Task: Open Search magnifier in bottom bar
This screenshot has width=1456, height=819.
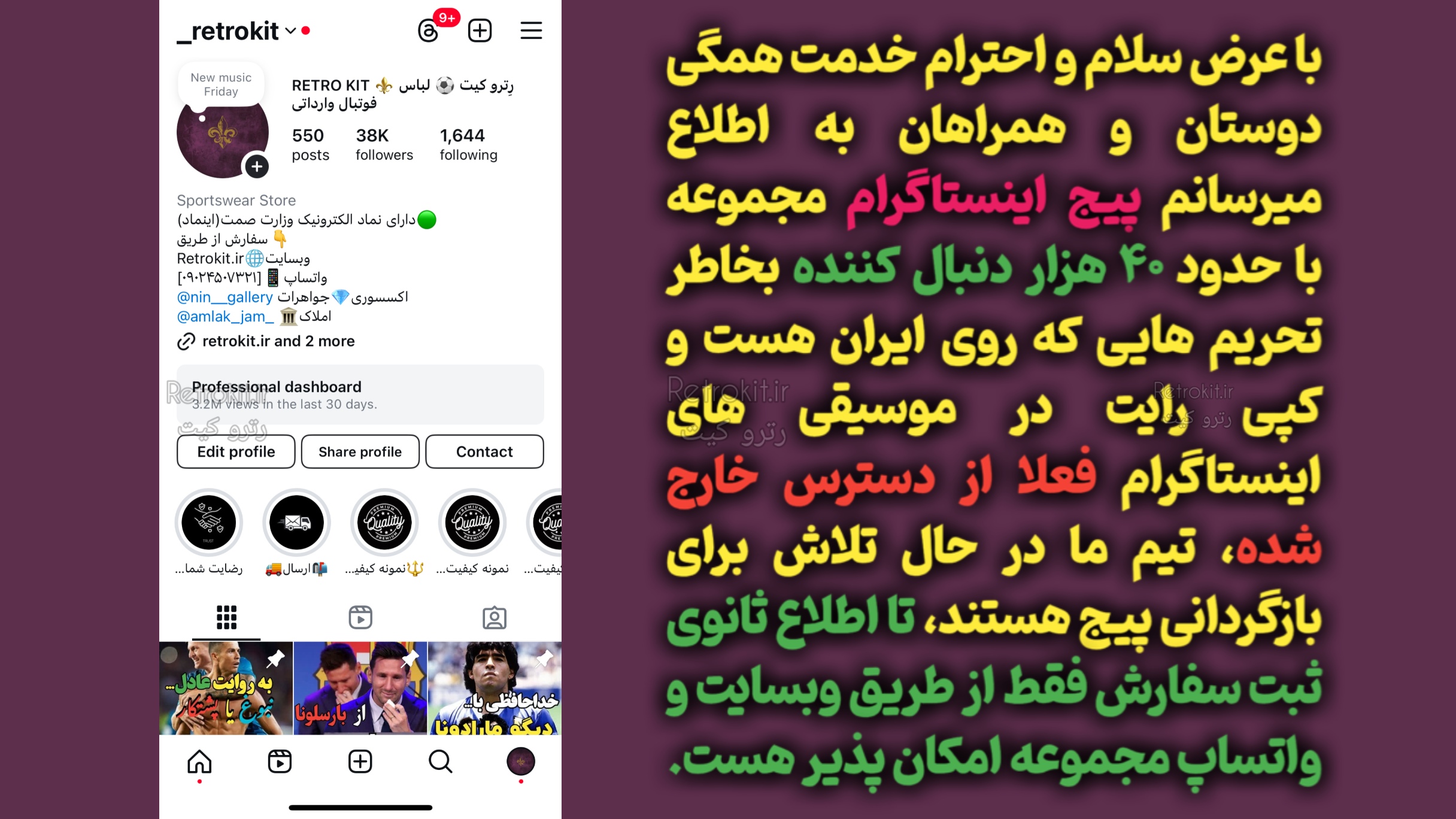Action: pyautogui.click(x=440, y=762)
